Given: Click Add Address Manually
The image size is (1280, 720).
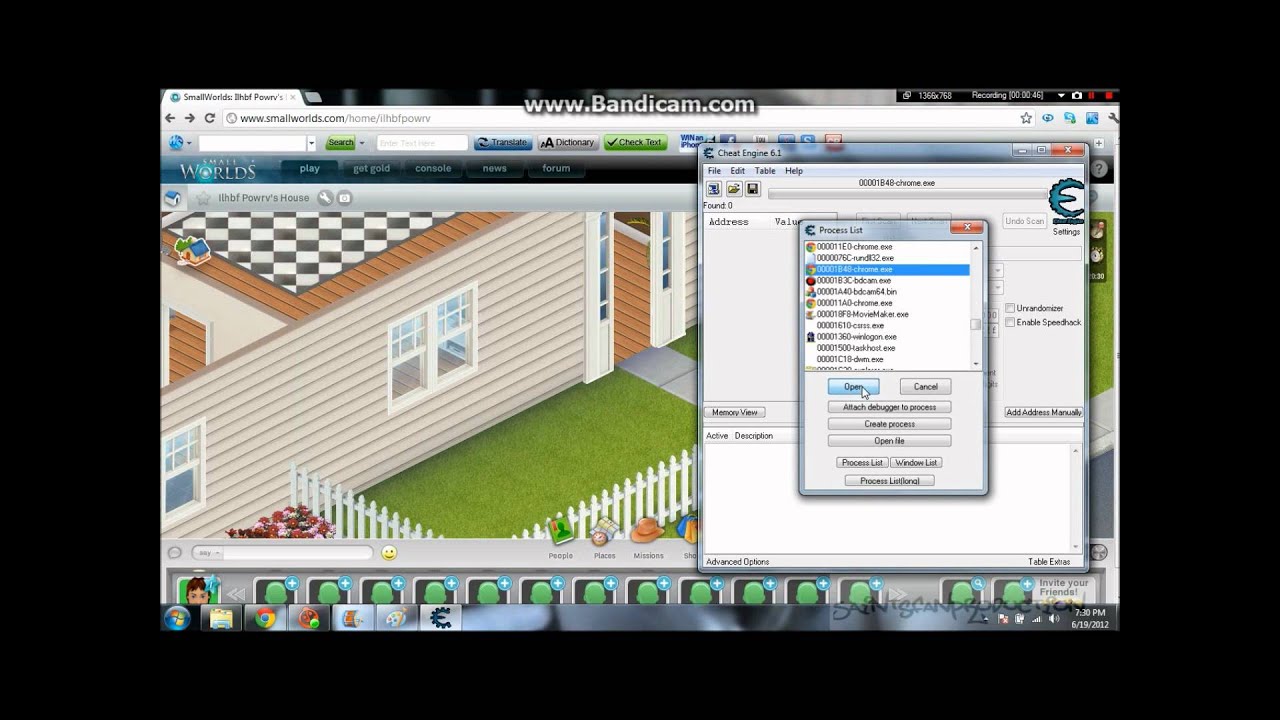Looking at the screenshot, I should point(1044,412).
